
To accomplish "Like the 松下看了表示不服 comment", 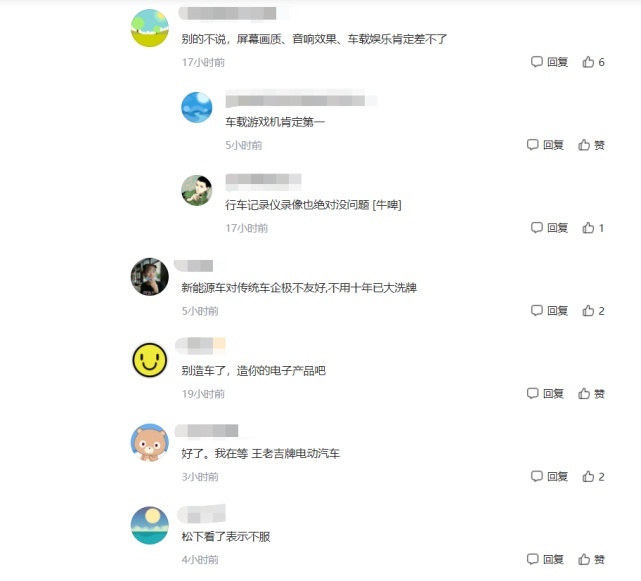I will coord(591,559).
